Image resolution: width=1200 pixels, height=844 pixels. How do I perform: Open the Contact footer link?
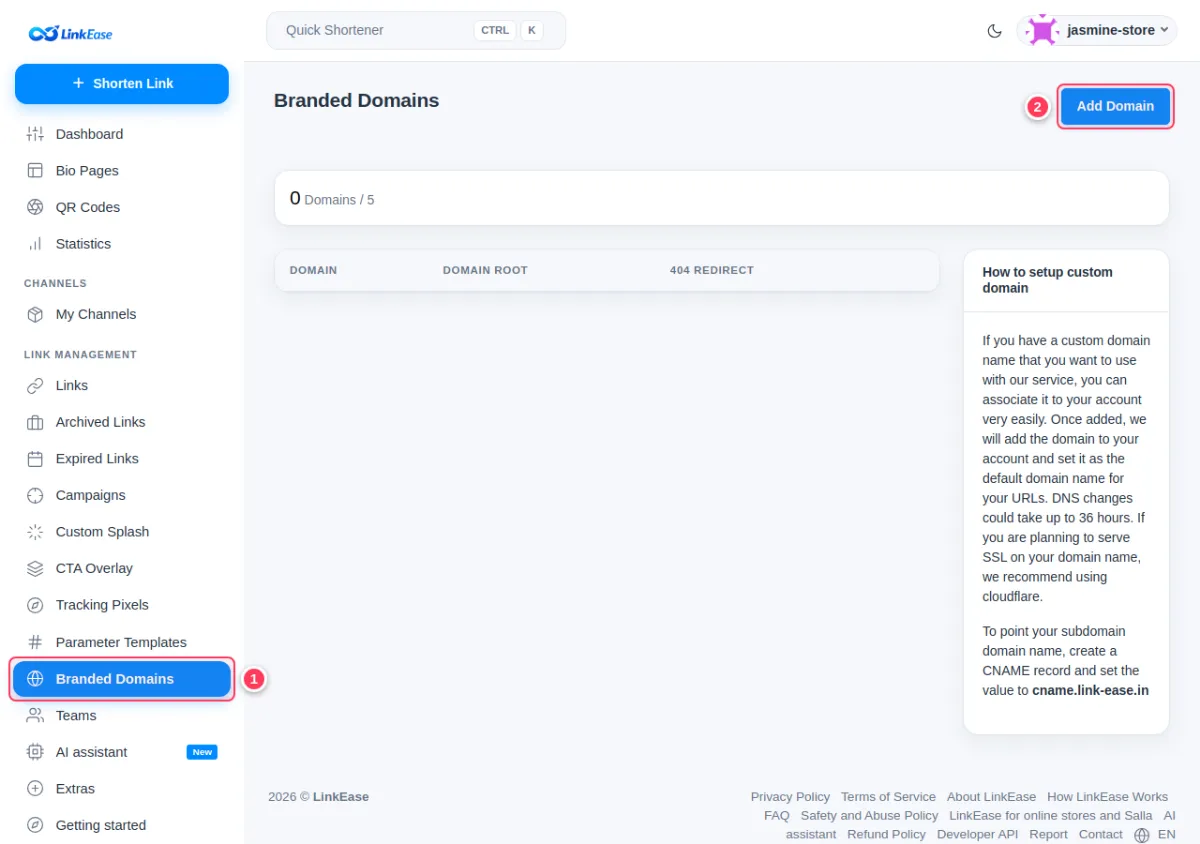[x=1100, y=835]
